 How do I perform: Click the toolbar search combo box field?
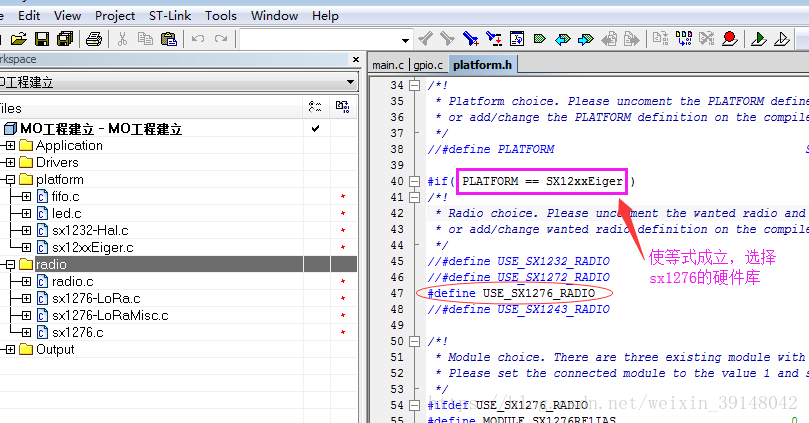point(321,39)
